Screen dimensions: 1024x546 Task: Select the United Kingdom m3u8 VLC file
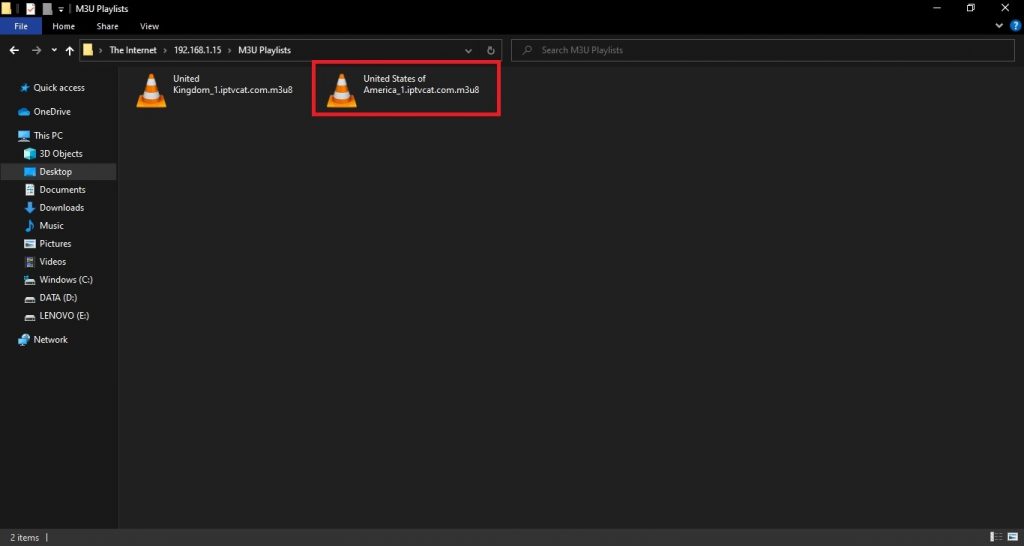tap(214, 90)
